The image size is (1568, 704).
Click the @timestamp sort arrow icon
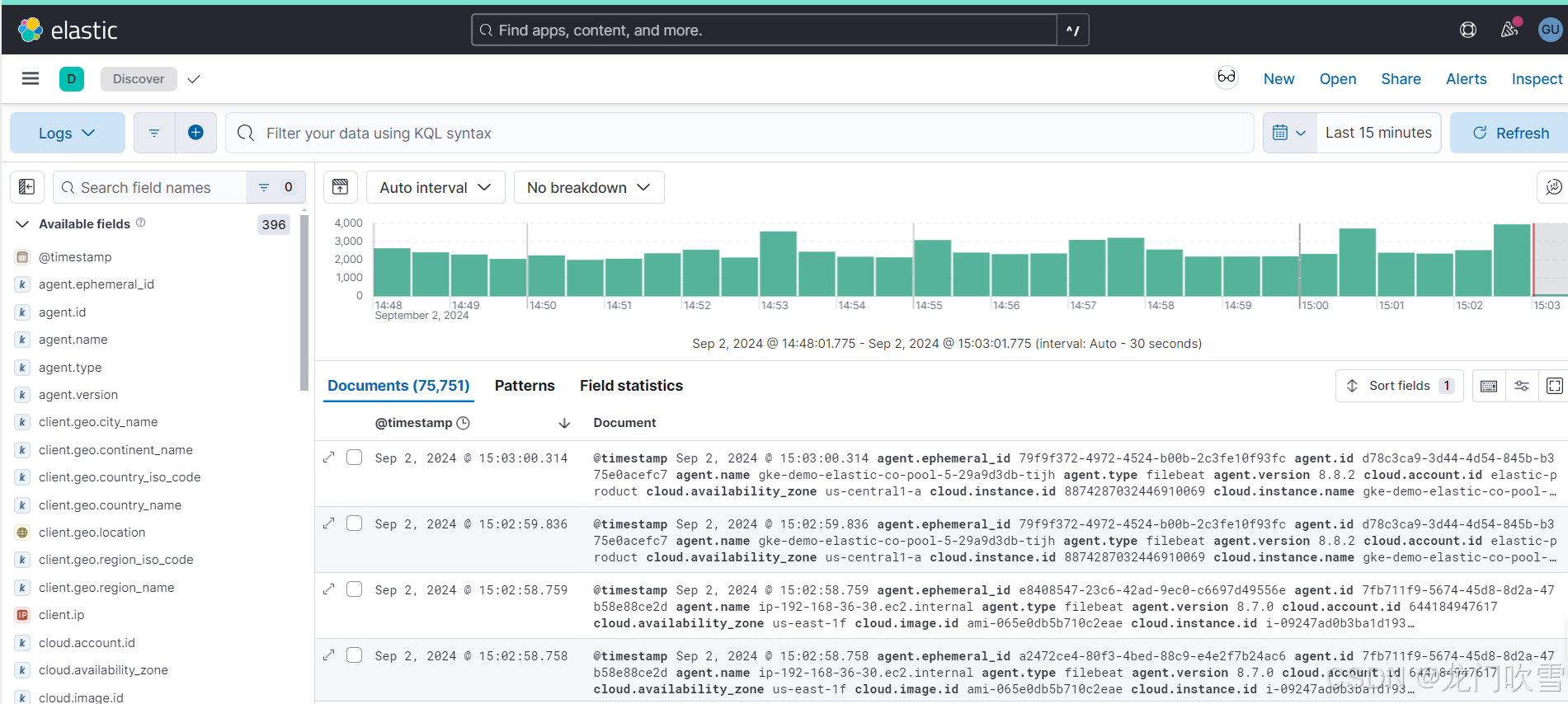pos(564,423)
